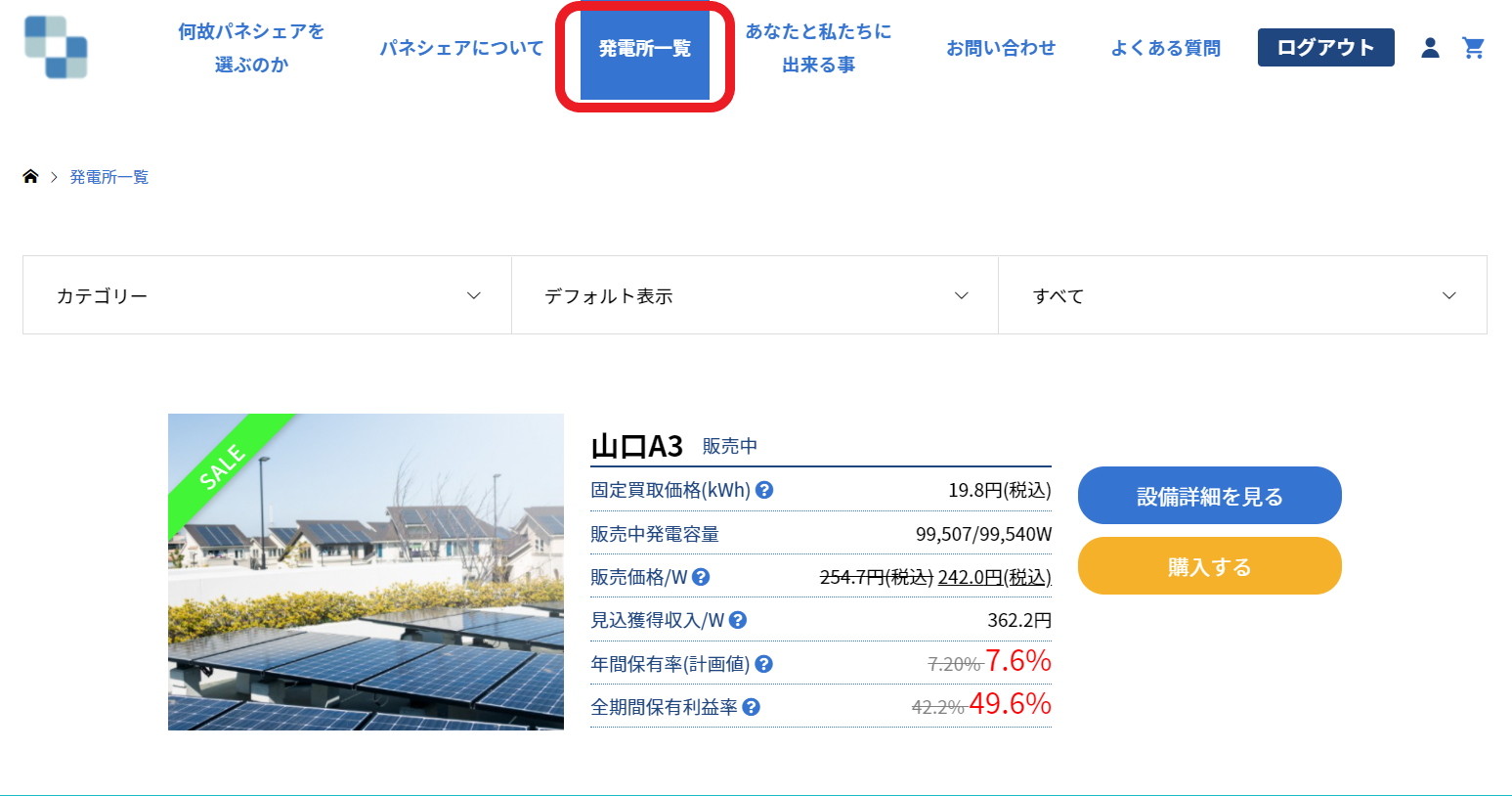Click the Paneshare logo icon
The height and width of the screenshot is (796, 1512).
pyautogui.click(x=56, y=47)
